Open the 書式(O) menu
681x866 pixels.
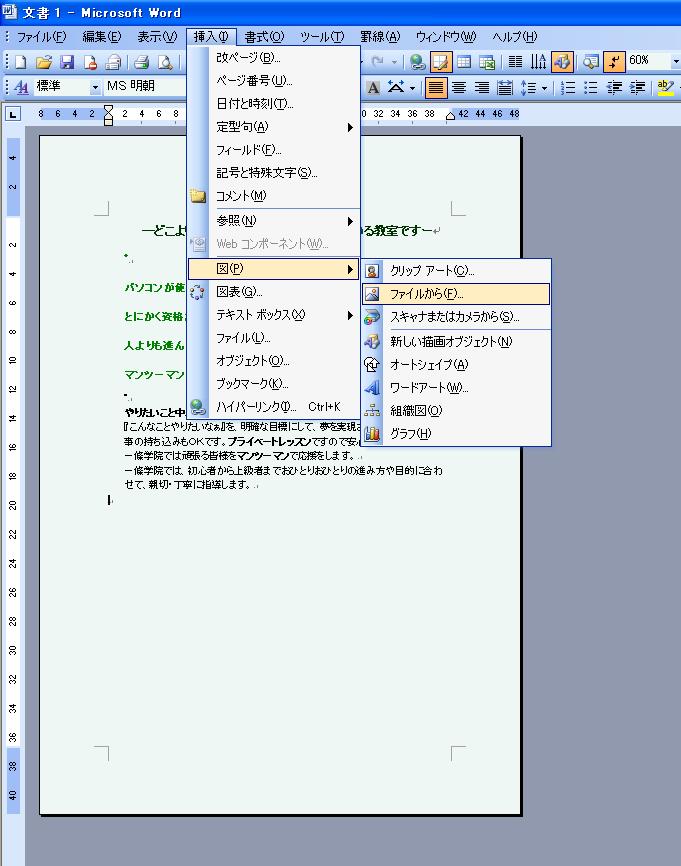click(264, 37)
